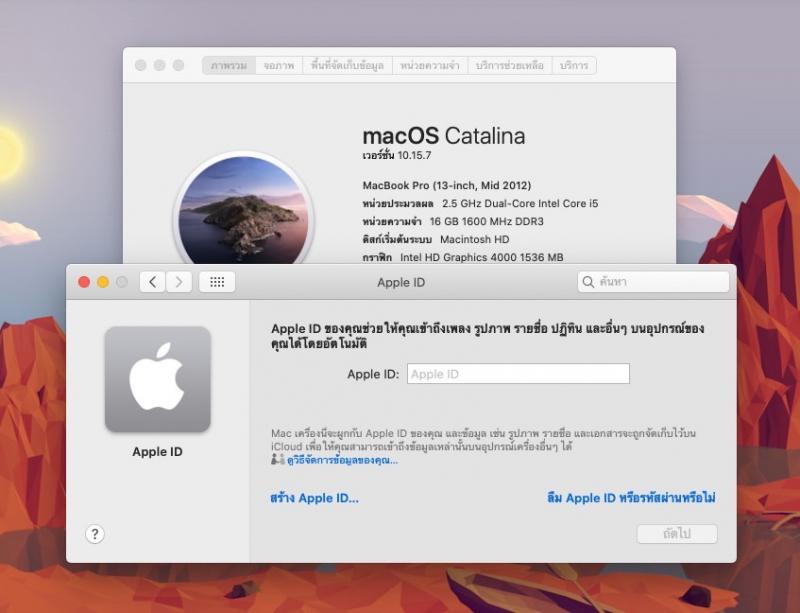Click the ถัดไป button

(x=677, y=534)
